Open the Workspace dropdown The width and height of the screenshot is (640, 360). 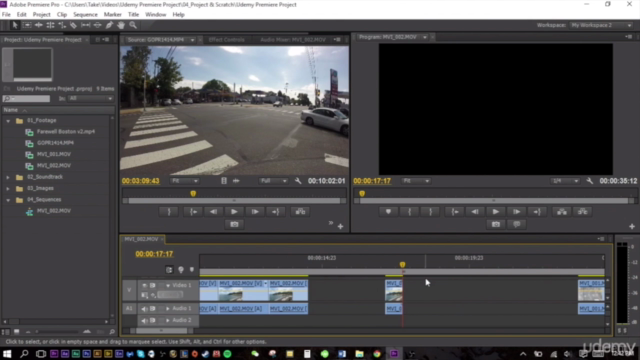(x=602, y=25)
